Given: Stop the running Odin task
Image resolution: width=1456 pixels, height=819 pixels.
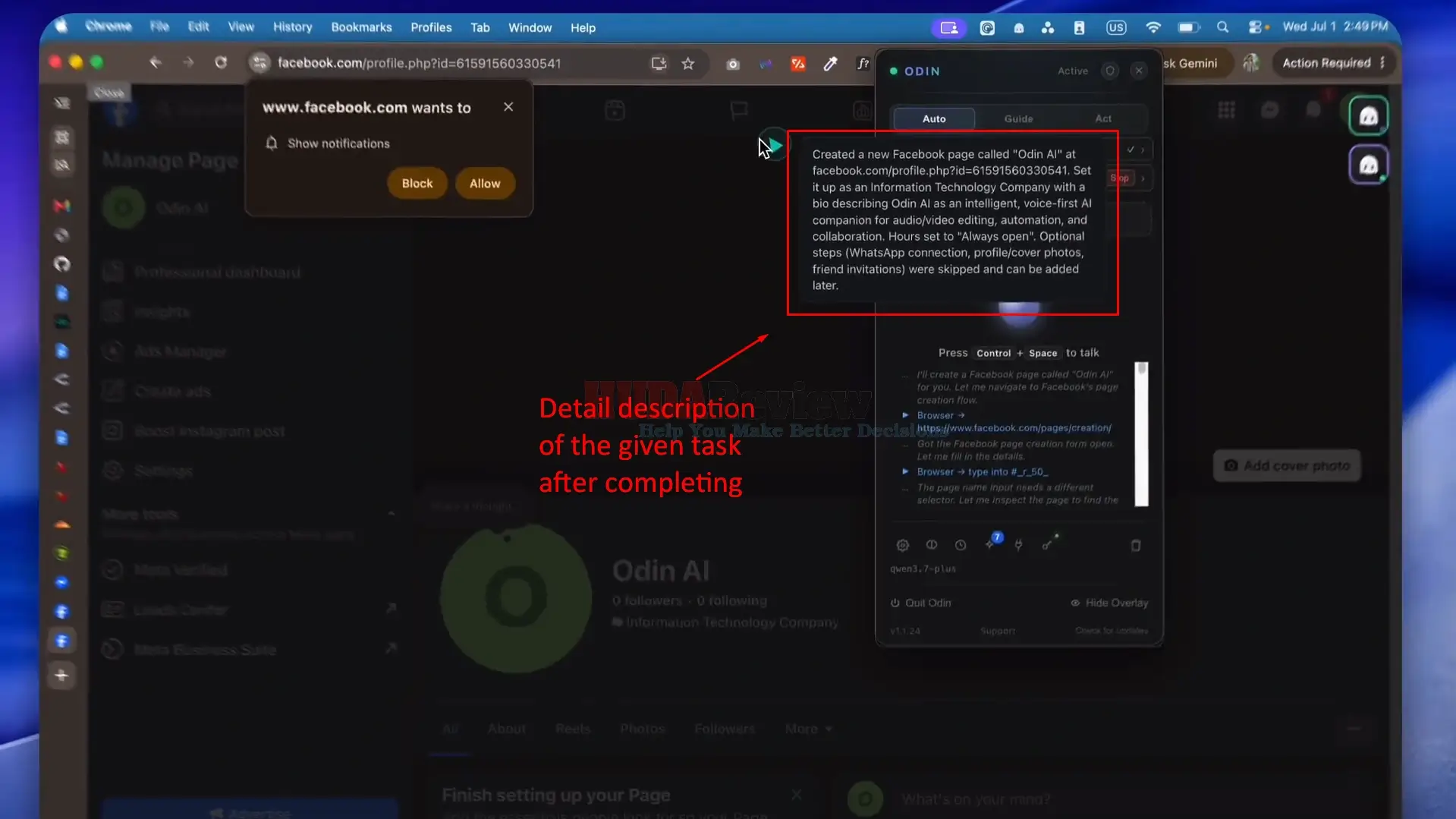Looking at the screenshot, I should (x=1121, y=178).
